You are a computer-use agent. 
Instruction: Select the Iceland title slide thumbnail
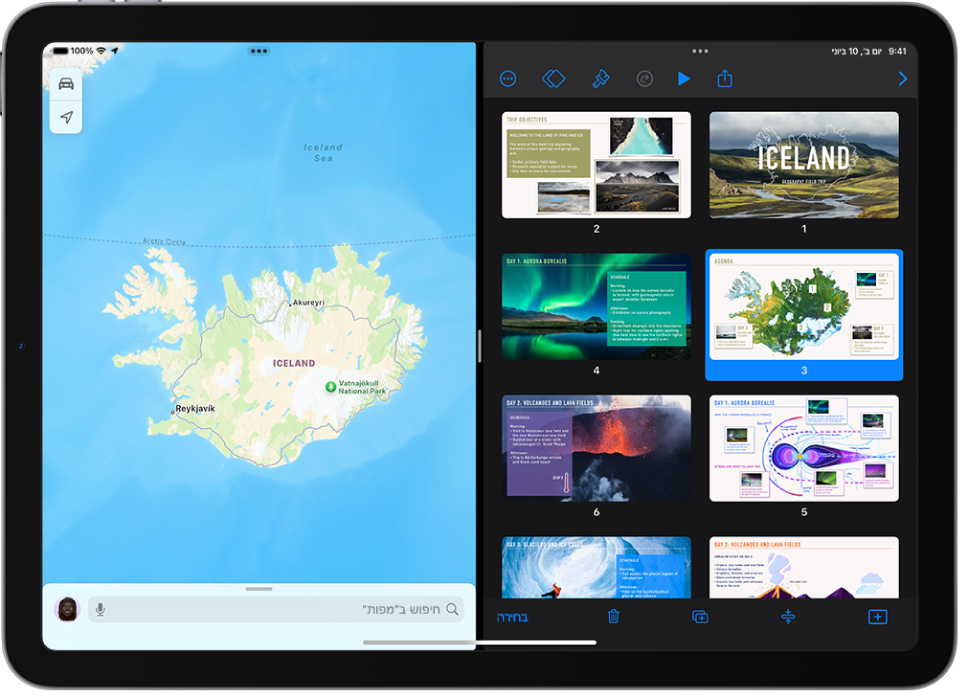[x=804, y=165]
